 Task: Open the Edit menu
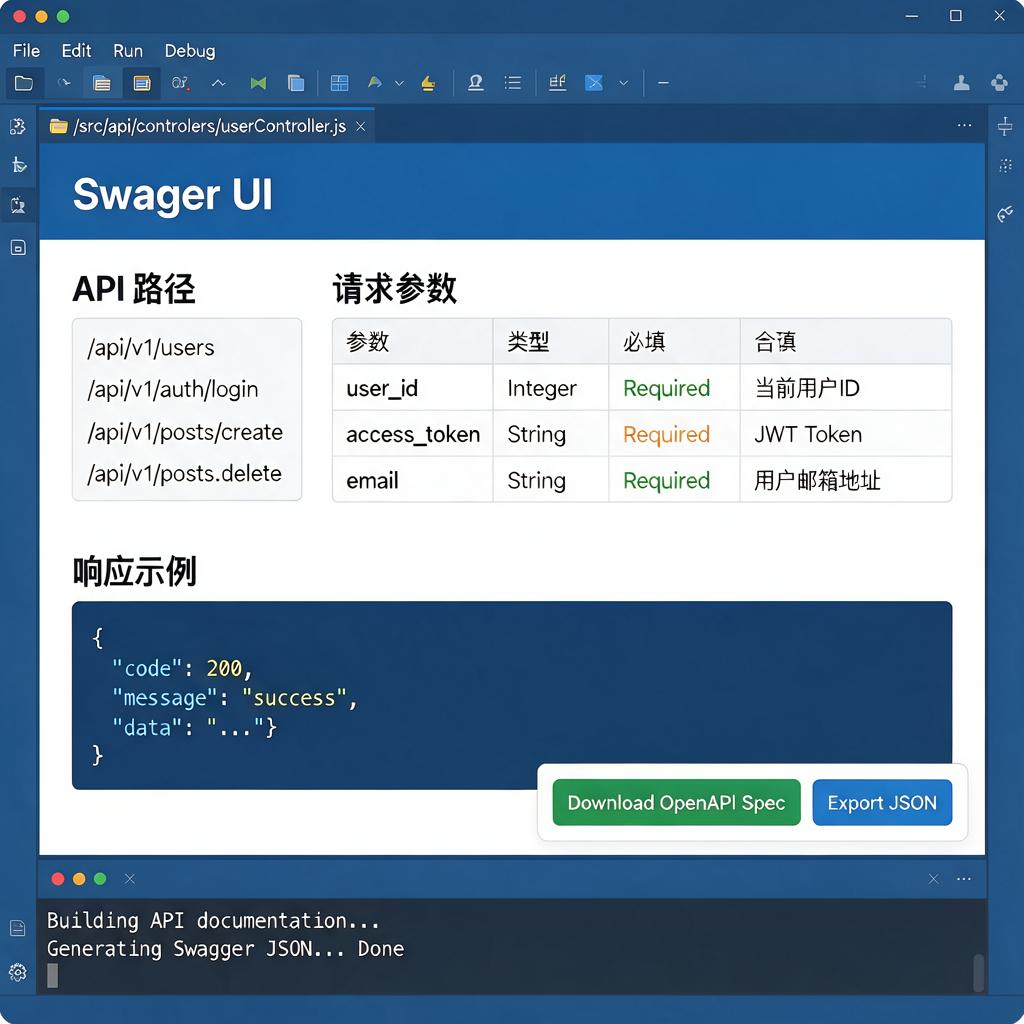pyautogui.click(x=76, y=51)
